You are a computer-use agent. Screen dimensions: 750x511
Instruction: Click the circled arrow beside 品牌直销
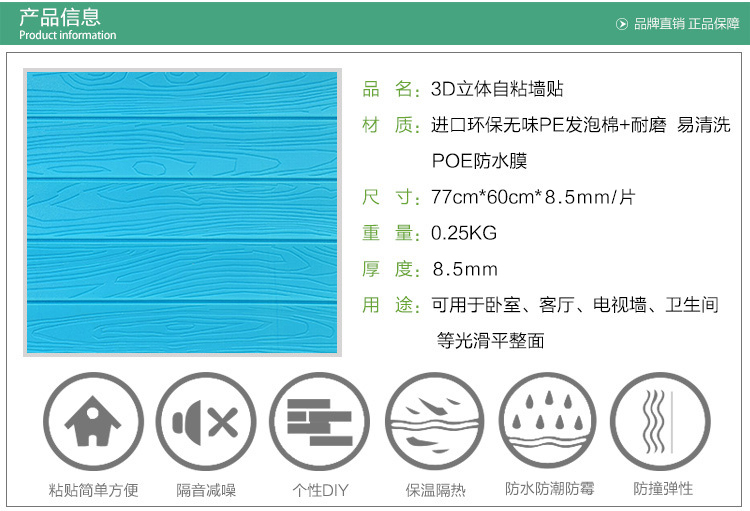pos(622,23)
